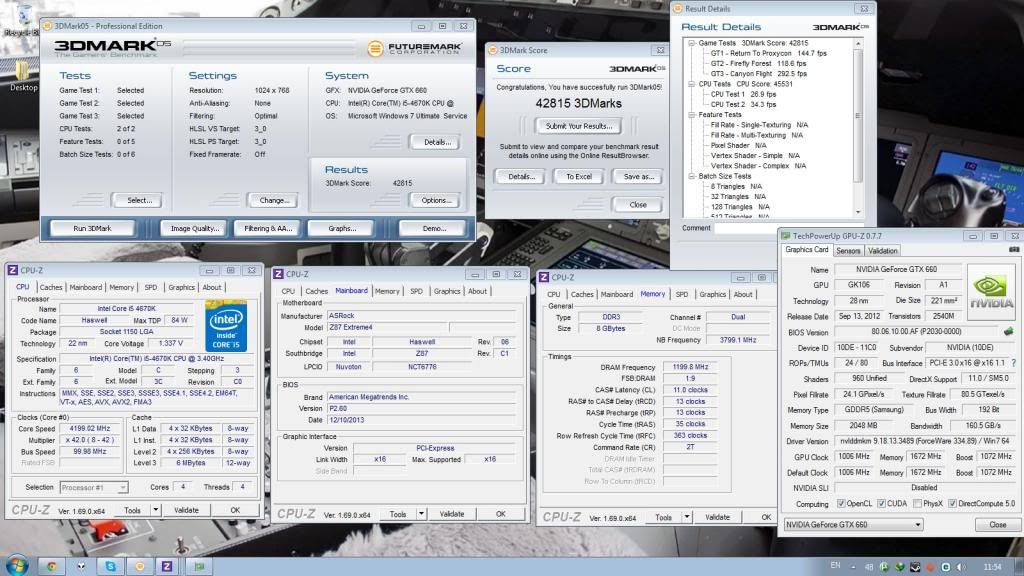Select SPD tab in CPU-Z Mainboard window
Screen dimensions: 1024x576
(x=417, y=291)
